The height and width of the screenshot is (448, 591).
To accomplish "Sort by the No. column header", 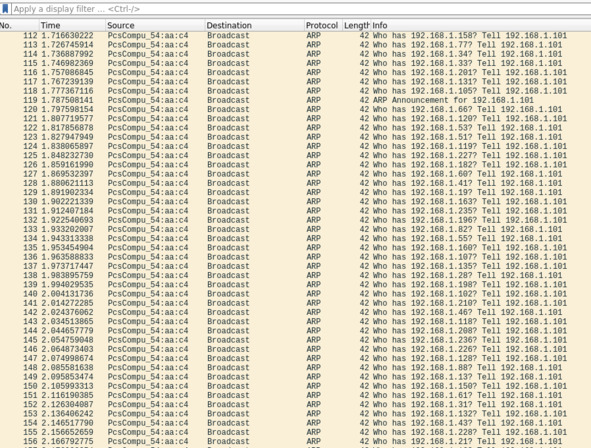I will [x=20, y=25].
